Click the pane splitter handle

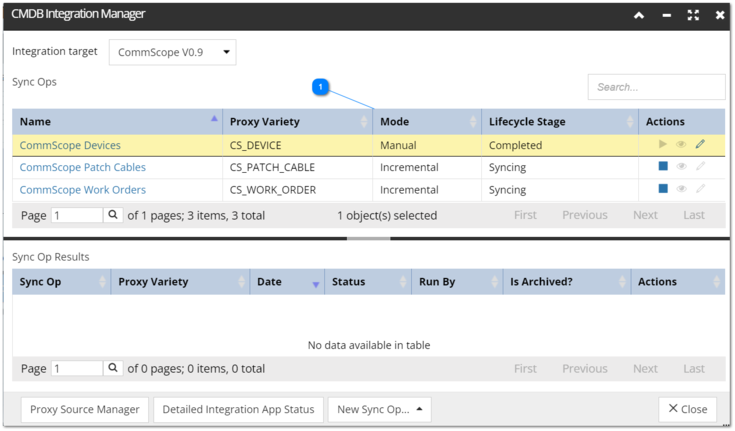pyautogui.click(x=368, y=238)
